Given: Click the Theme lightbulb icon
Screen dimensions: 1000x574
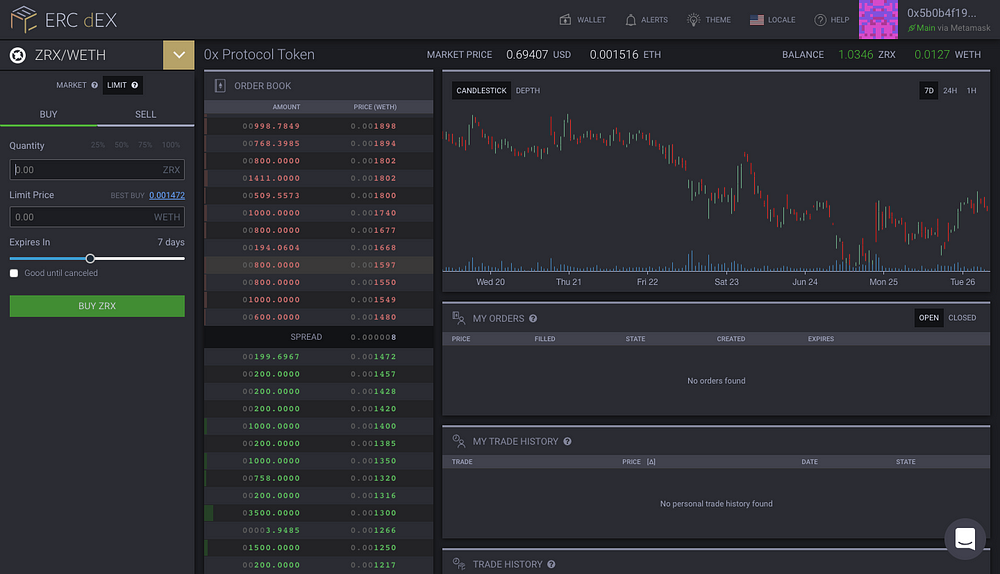Looking at the screenshot, I should (693, 20).
